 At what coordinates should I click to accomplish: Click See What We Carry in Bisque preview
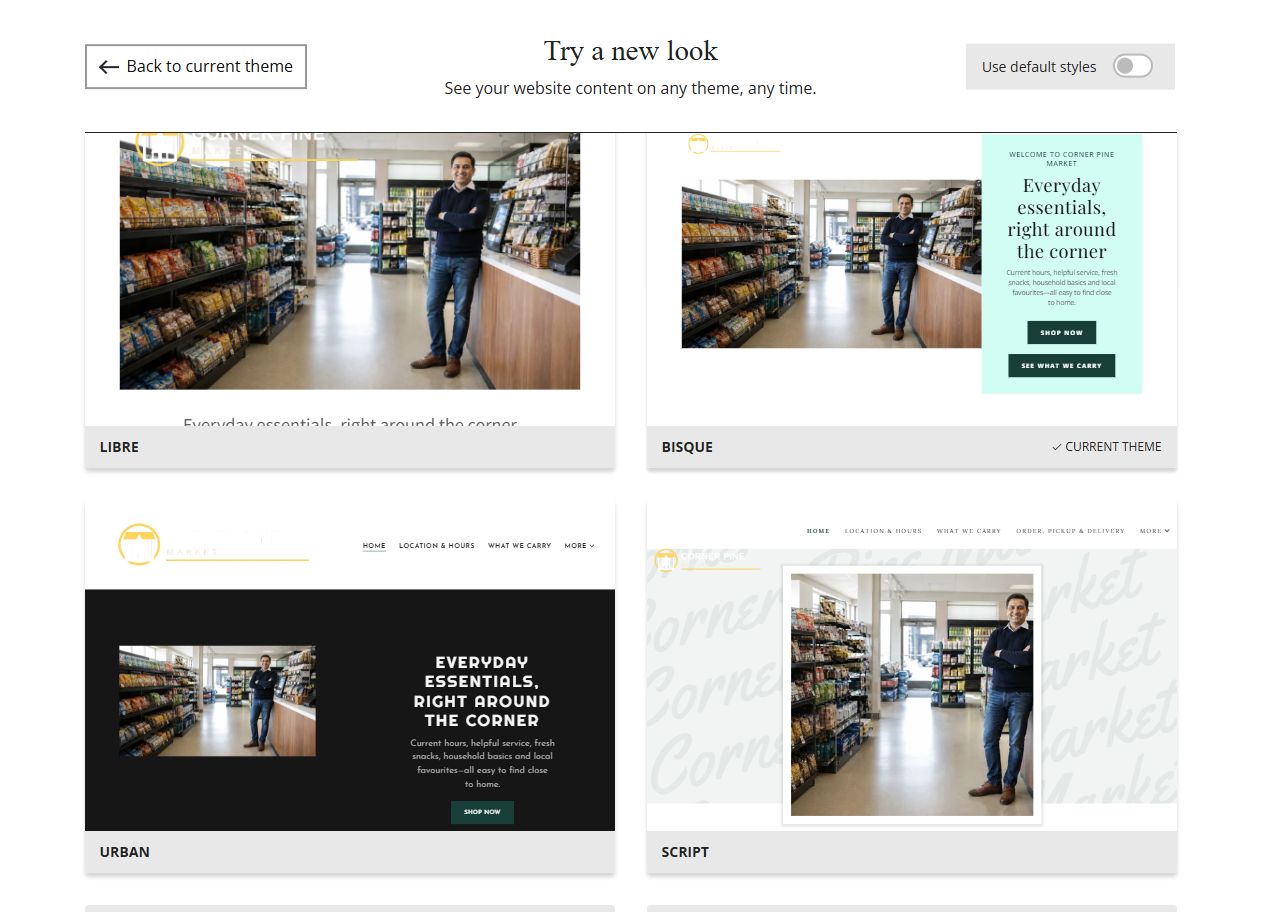[1061, 366]
